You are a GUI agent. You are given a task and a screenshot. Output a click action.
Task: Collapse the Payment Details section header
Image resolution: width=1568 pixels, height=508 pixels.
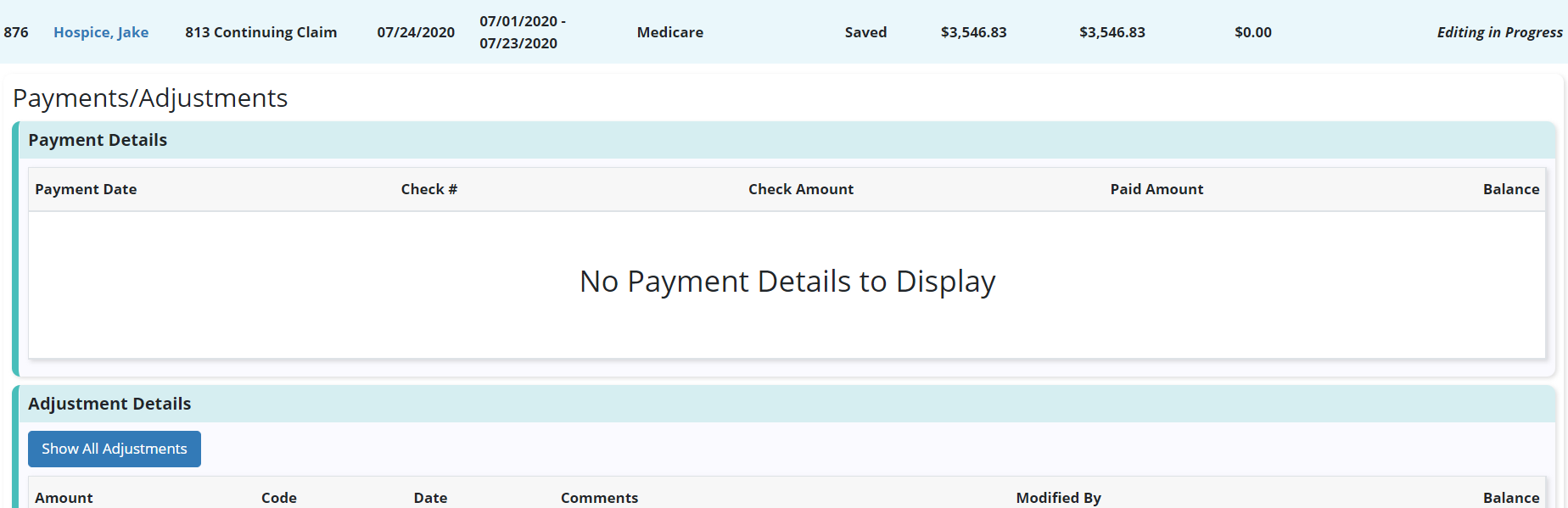coord(98,140)
